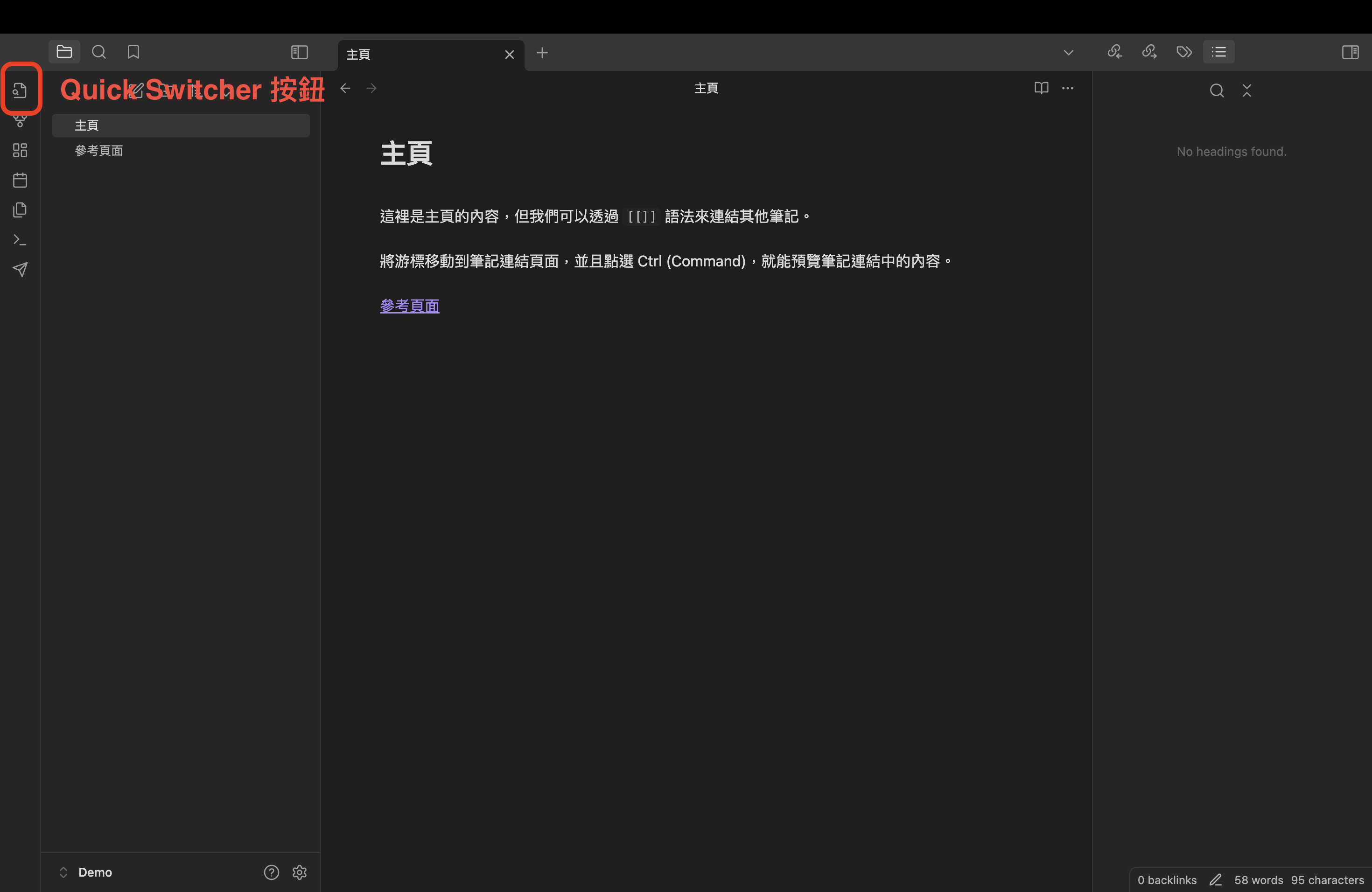Open the settings gear icon
Viewport: 1372px width, 892px height.
299,872
